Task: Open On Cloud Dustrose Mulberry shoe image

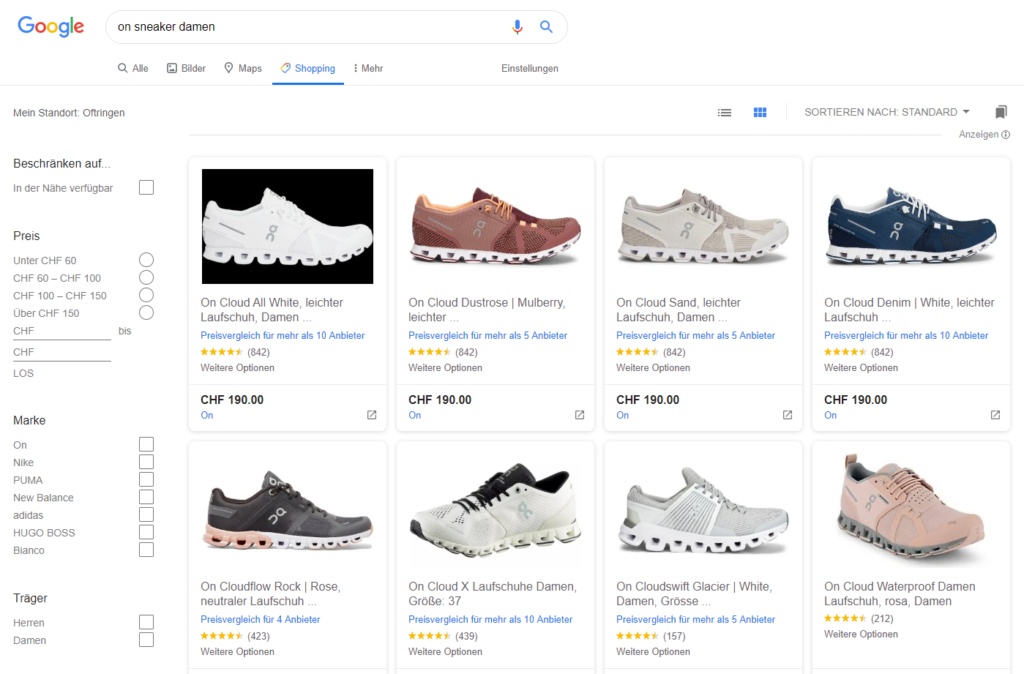Action: (496, 226)
